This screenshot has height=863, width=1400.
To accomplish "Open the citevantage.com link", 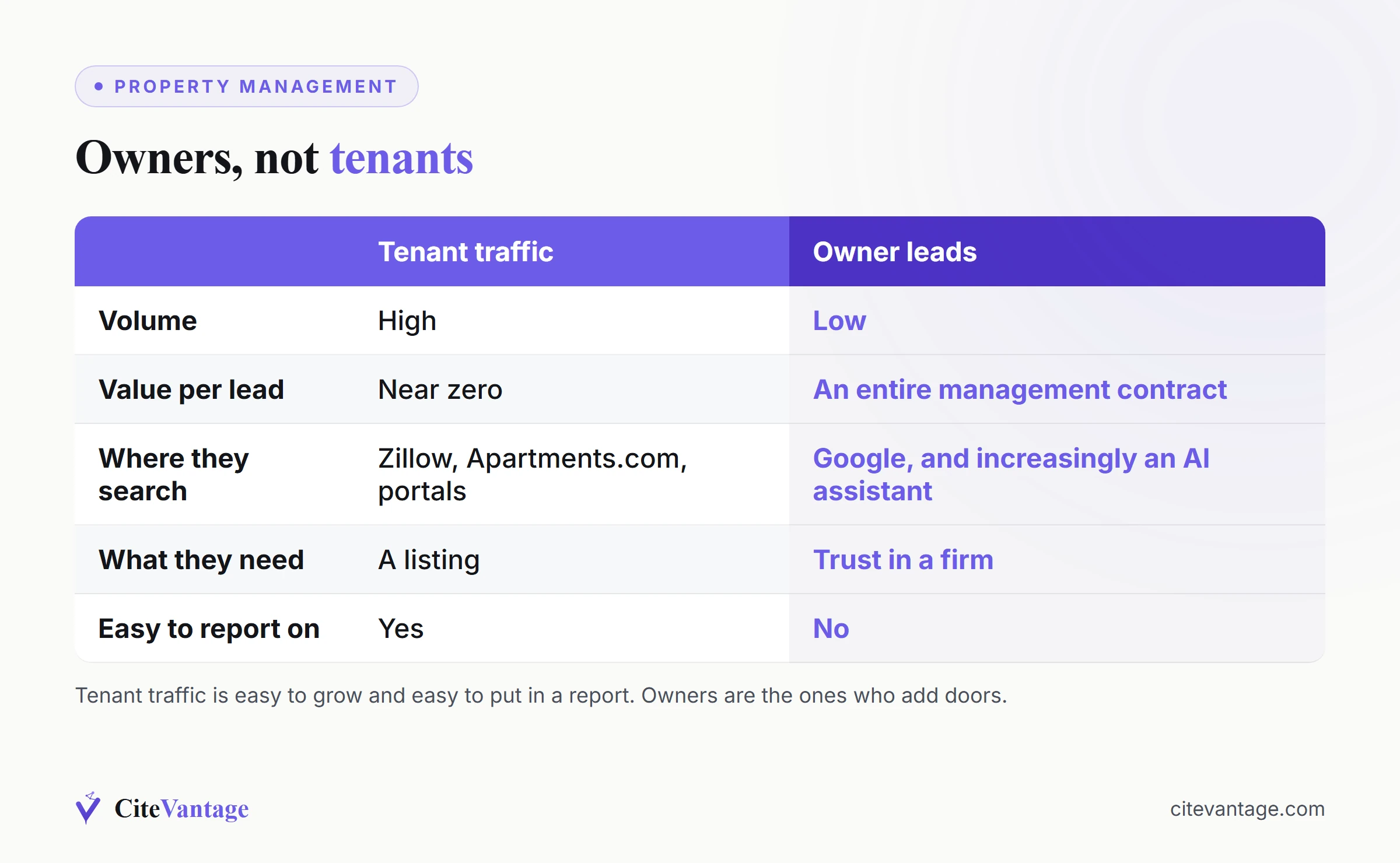I will click(x=1247, y=809).
